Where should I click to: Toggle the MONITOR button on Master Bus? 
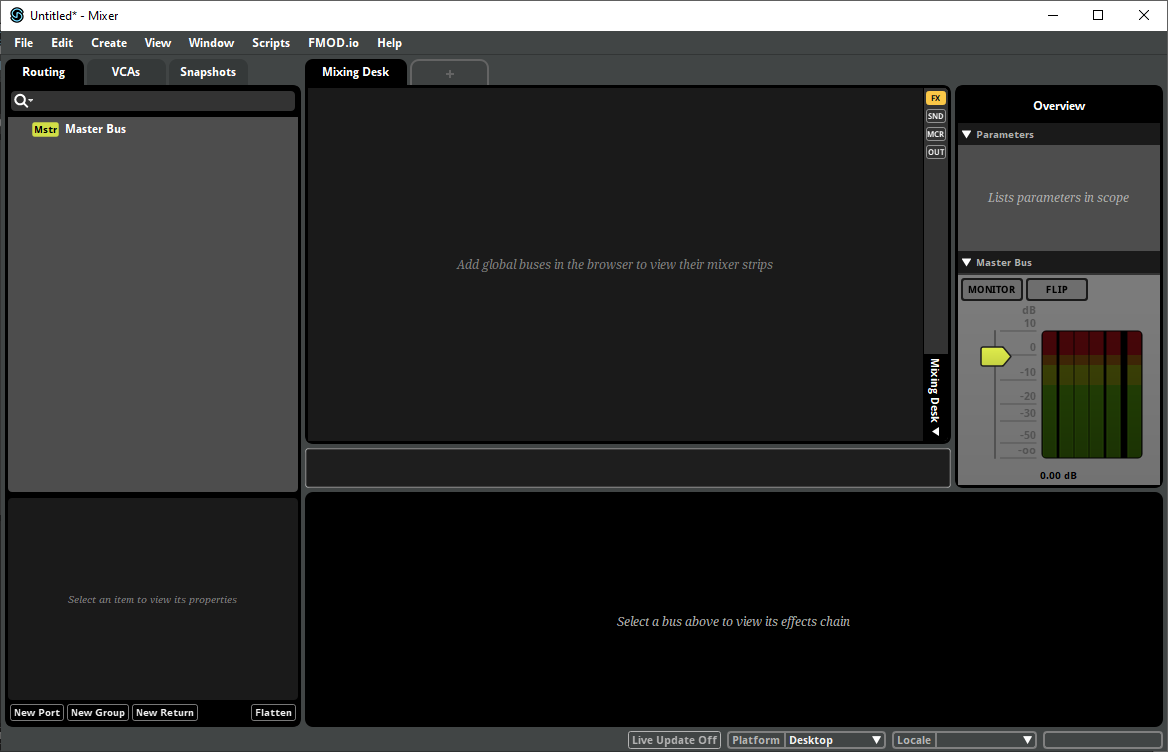point(991,290)
